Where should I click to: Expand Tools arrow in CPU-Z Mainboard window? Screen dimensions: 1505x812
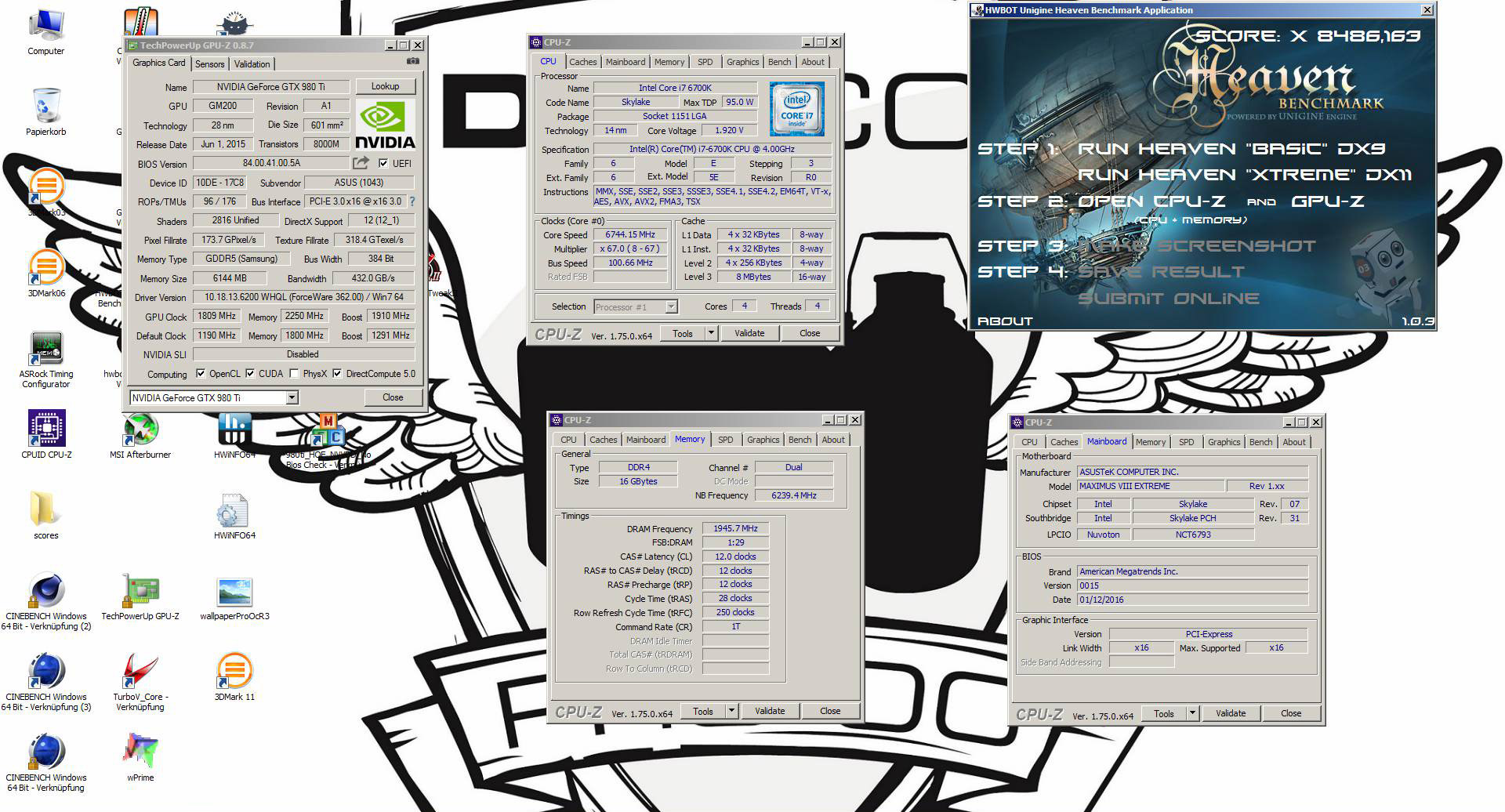point(1192,713)
